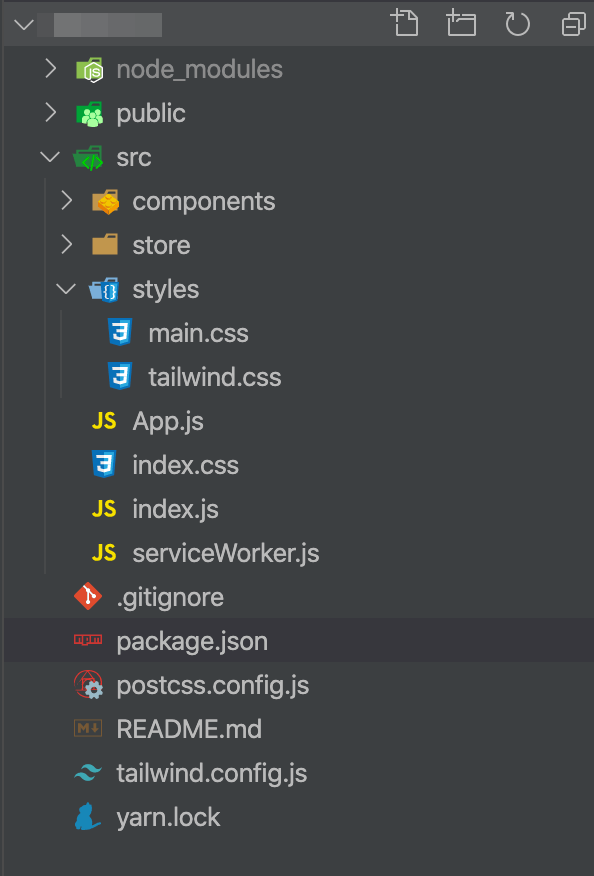Collapse the styles folder chevron
594x876 pixels.
(66, 289)
